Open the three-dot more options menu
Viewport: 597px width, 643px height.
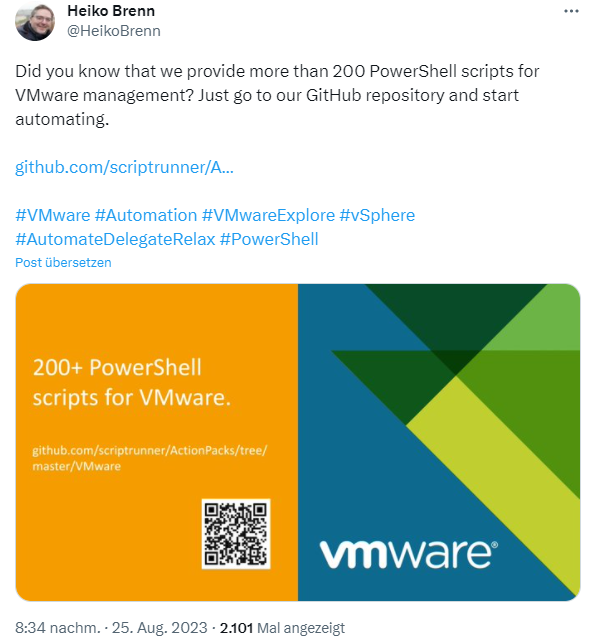pos(571,11)
